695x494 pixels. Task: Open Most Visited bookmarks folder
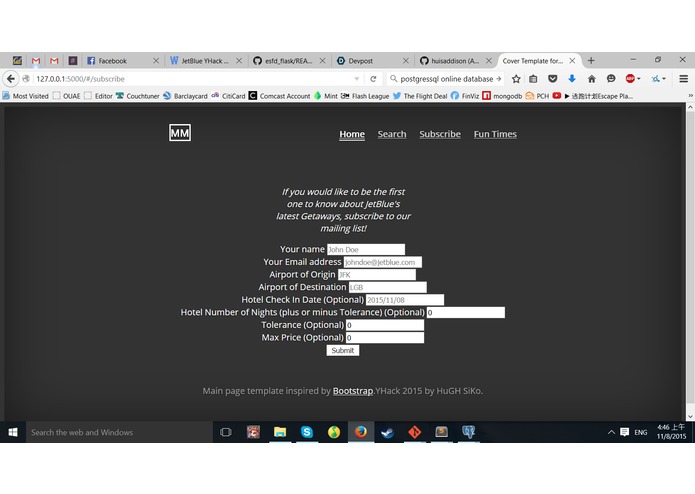point(25,96)
